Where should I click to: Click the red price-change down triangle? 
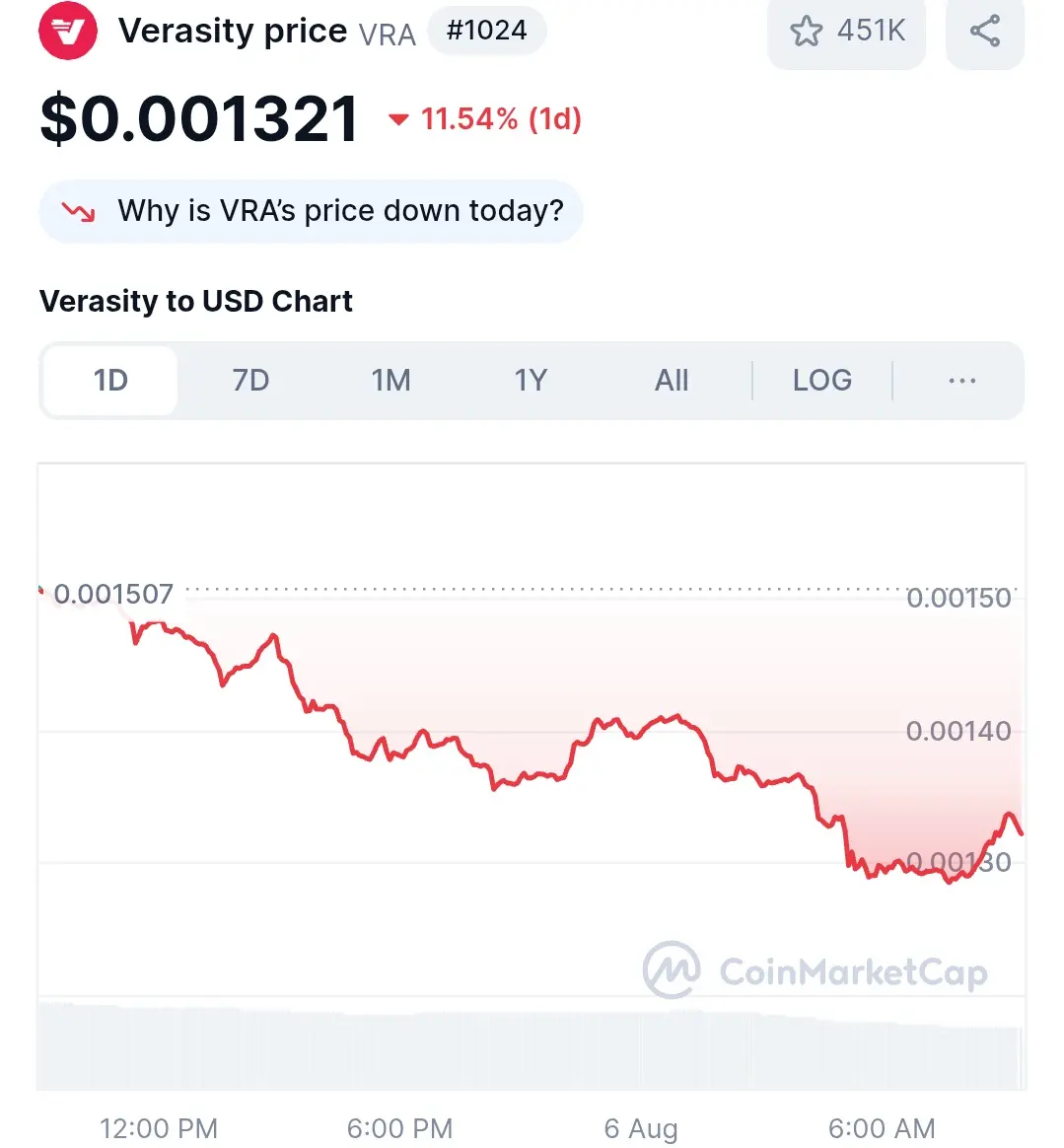[398, 119]
